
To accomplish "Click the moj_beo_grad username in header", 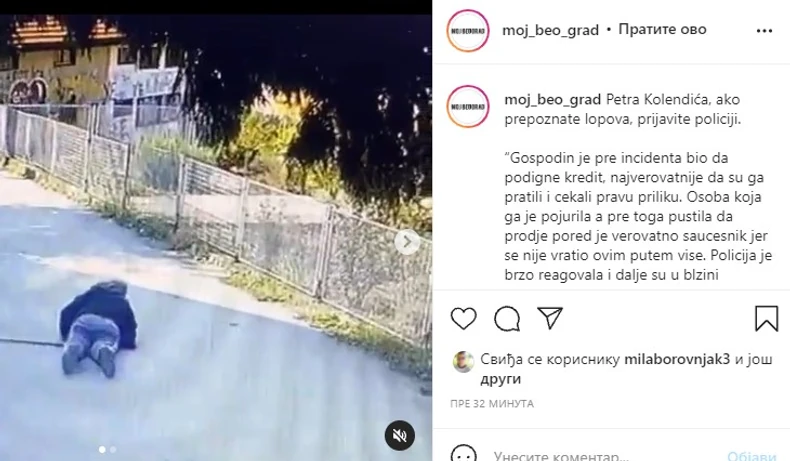I will point(550,30).
